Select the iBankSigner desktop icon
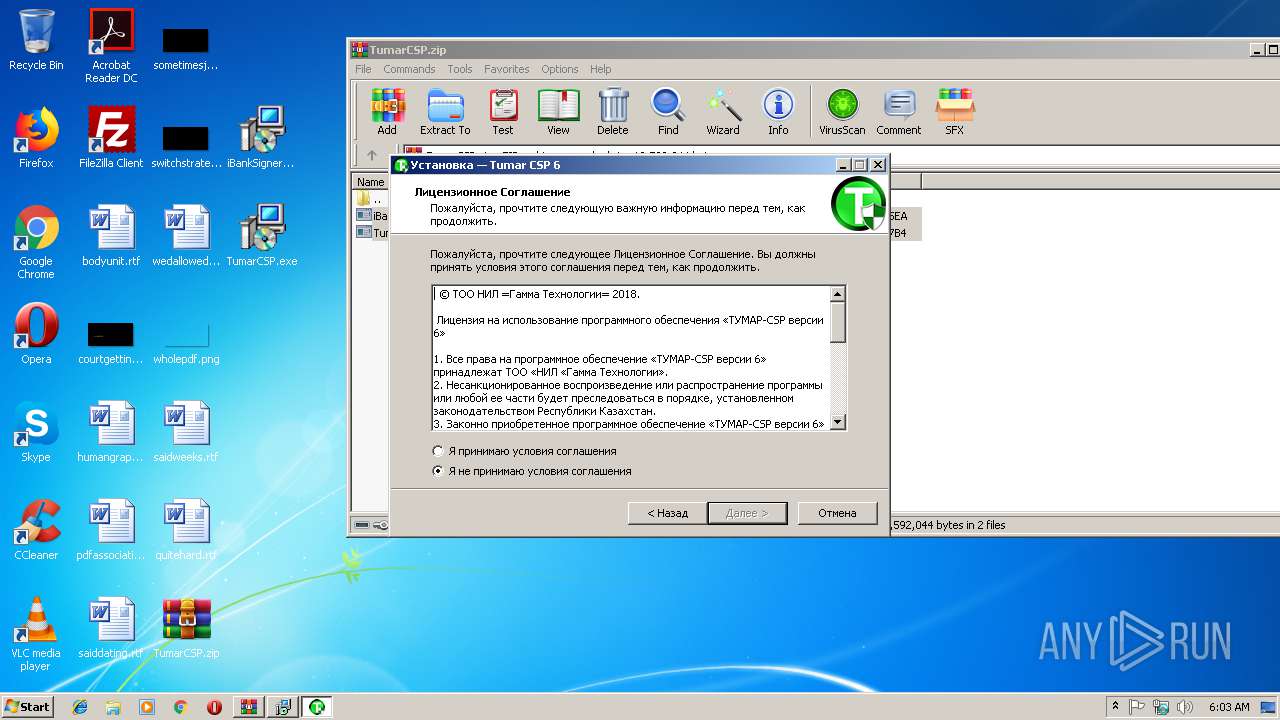1280x720 pixels. 261,138
